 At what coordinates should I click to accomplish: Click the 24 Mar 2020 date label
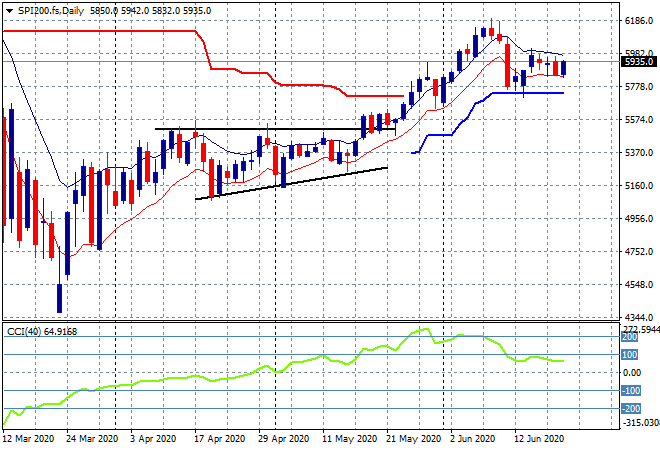tap(92, 439)
